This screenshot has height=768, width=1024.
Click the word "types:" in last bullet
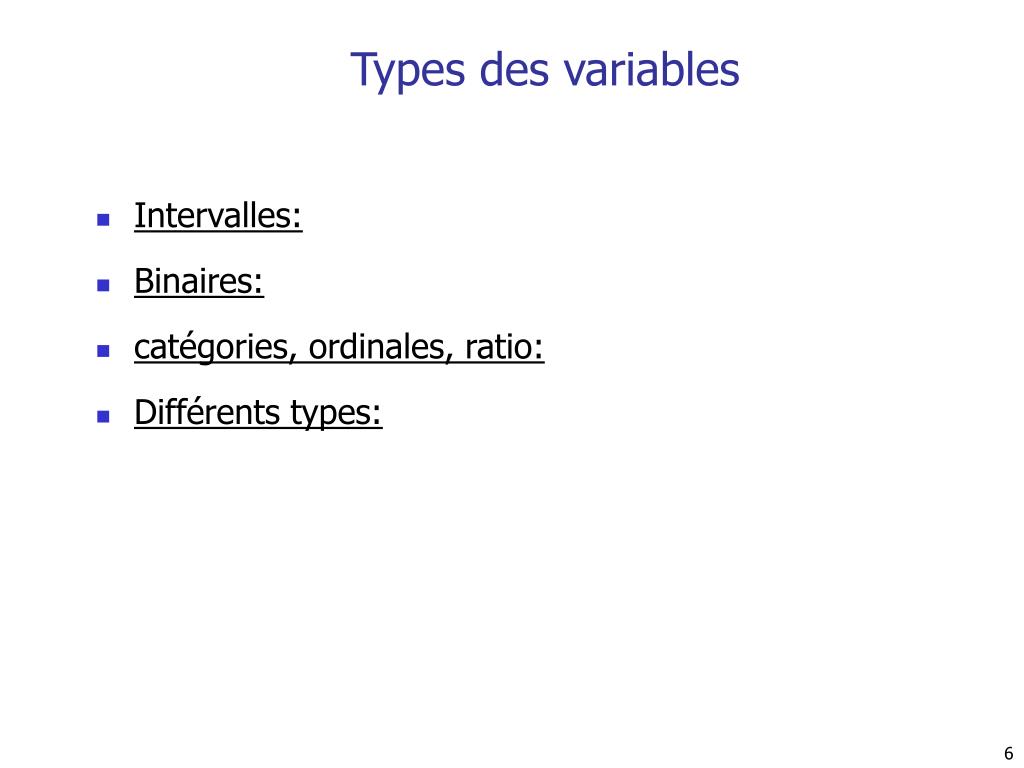coord(336,415)
